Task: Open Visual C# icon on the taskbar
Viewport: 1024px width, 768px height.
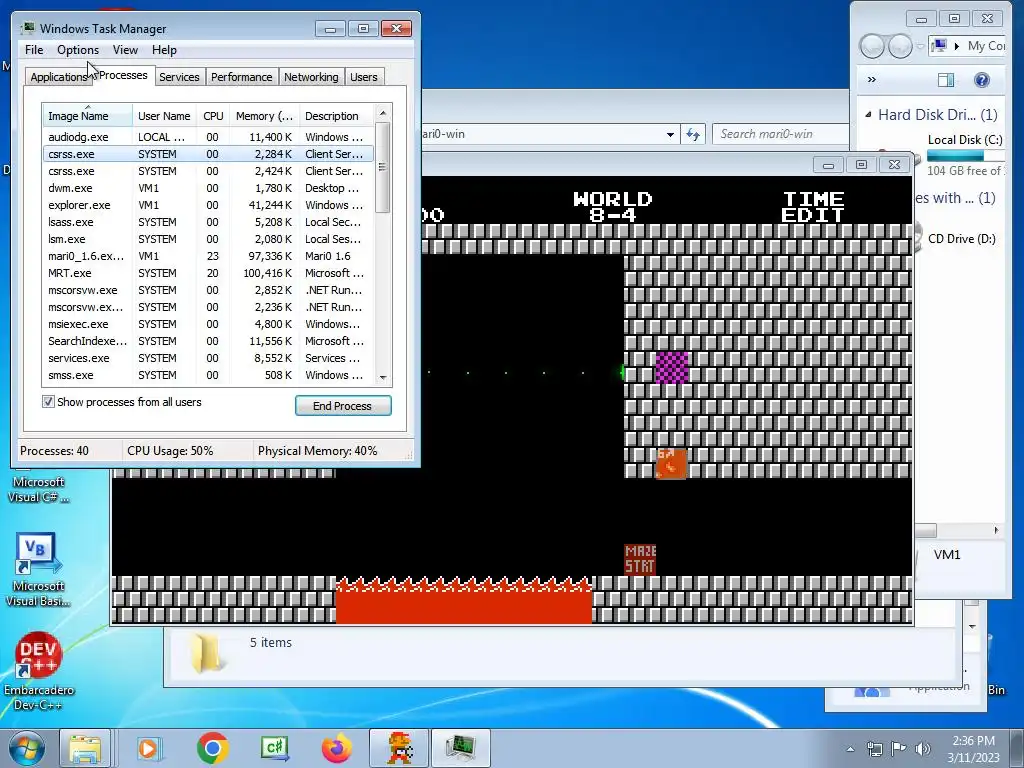Action: pyautogui.click(x=274, y=748)
